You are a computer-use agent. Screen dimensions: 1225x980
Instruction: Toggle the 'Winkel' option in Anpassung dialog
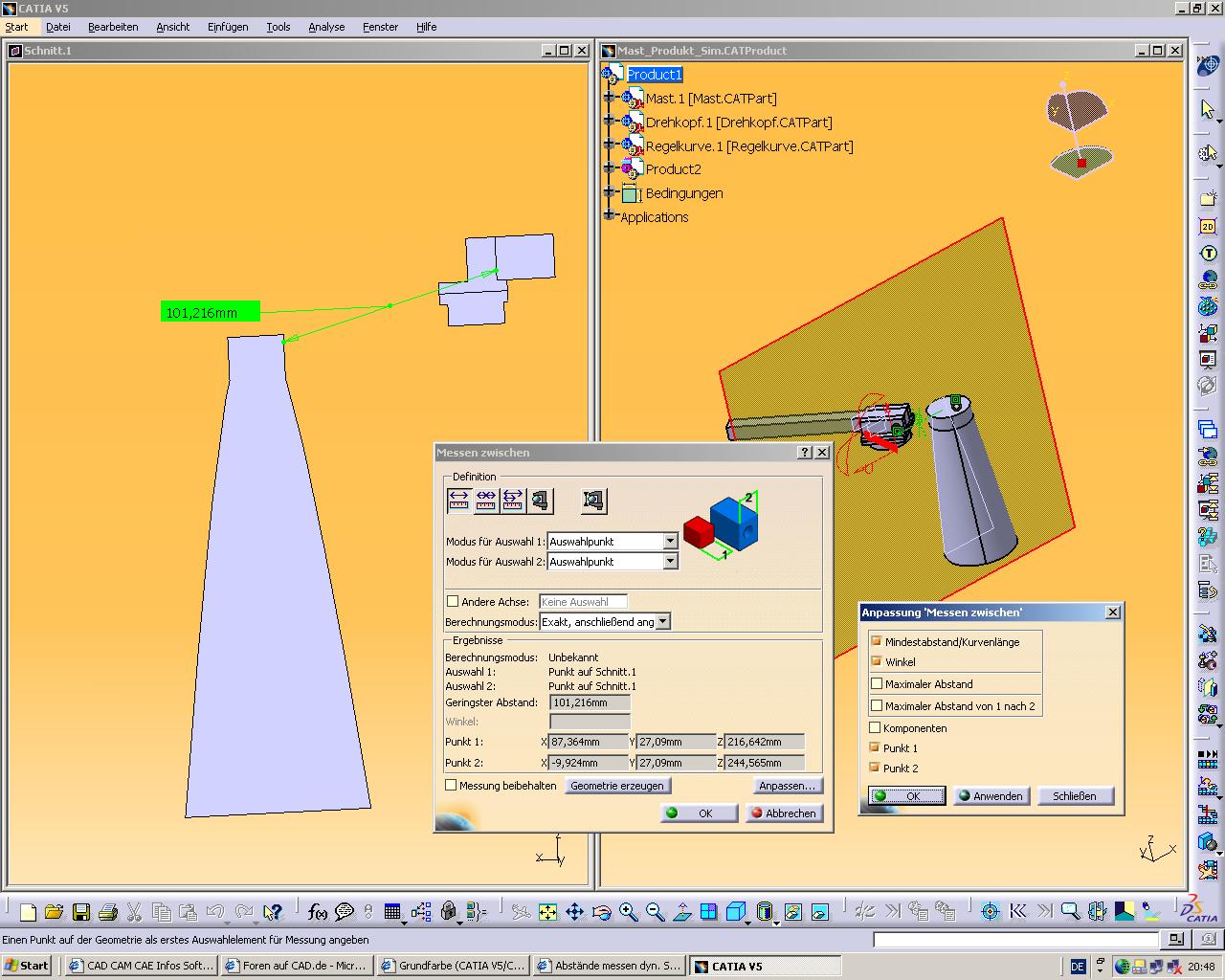coord(875,661)
